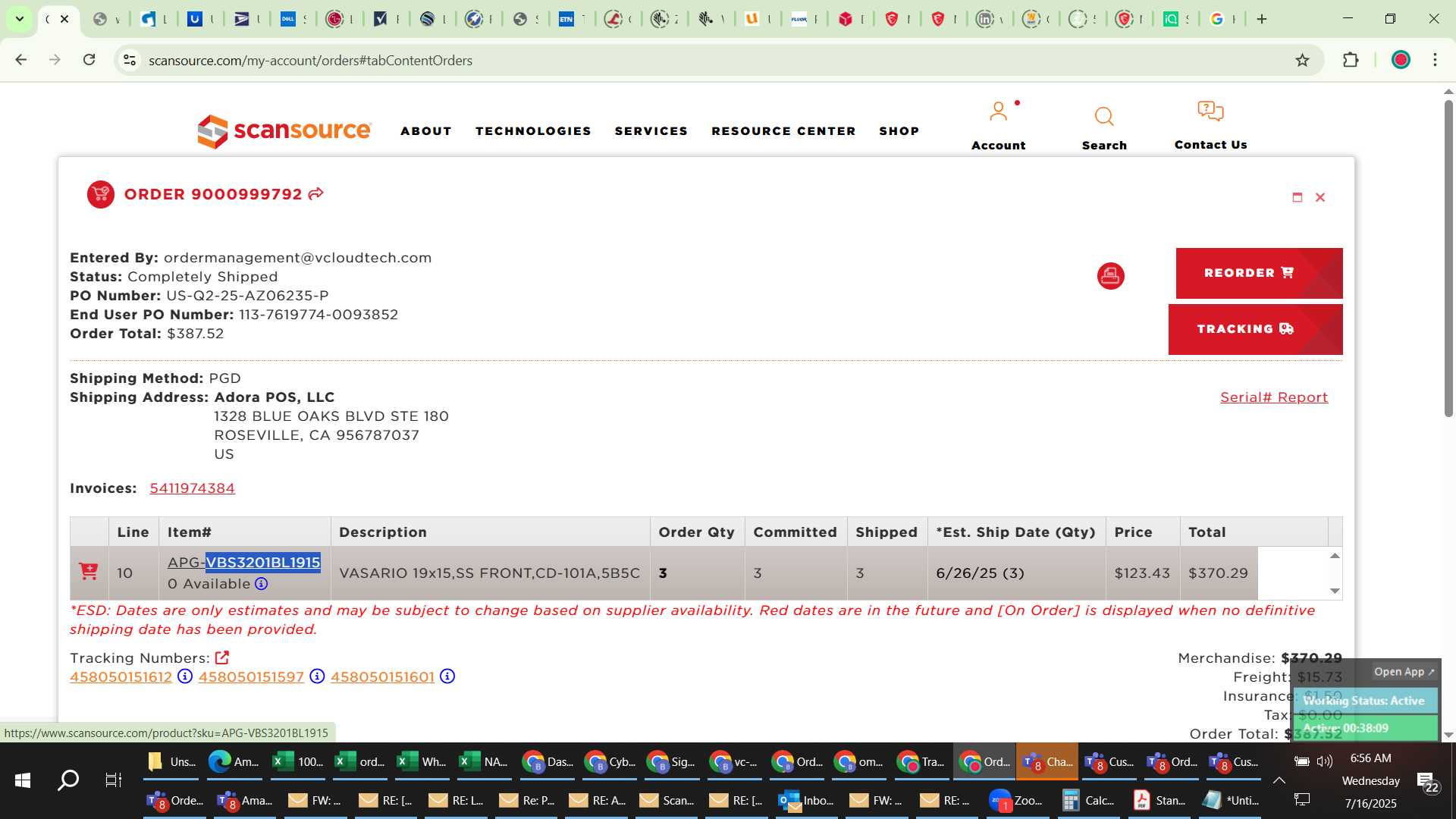Show info for tracking 458050151612
The image size is (1456, 819).
(x=185, y=676)
